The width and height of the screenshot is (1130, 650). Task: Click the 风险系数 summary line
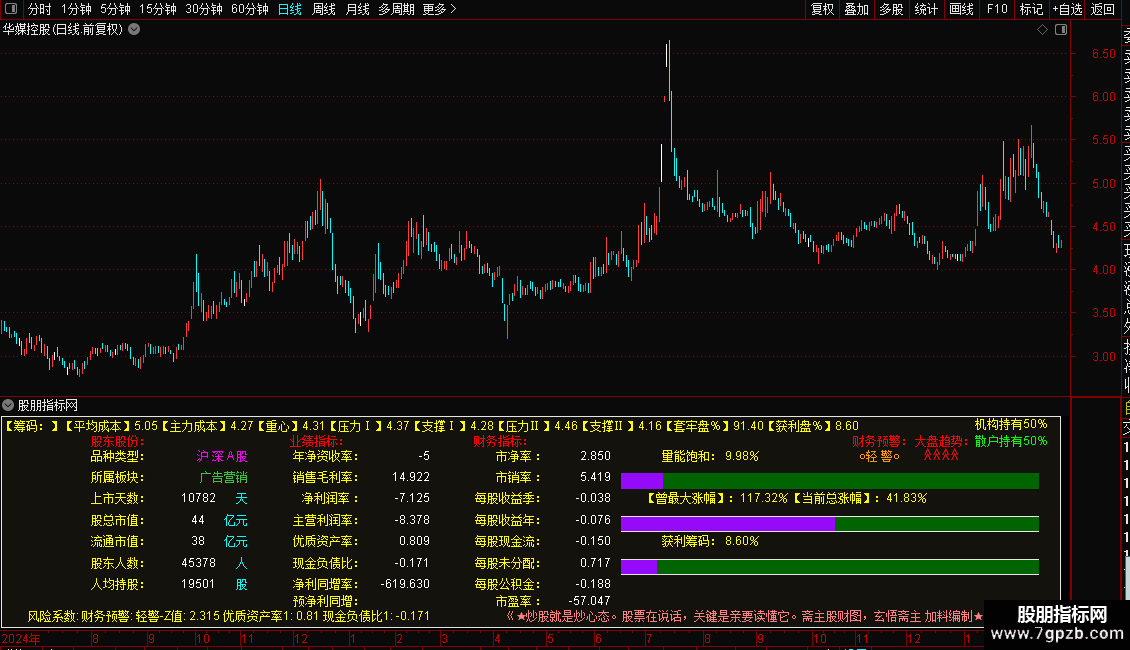pyautogui.click(x=228, y=617)
